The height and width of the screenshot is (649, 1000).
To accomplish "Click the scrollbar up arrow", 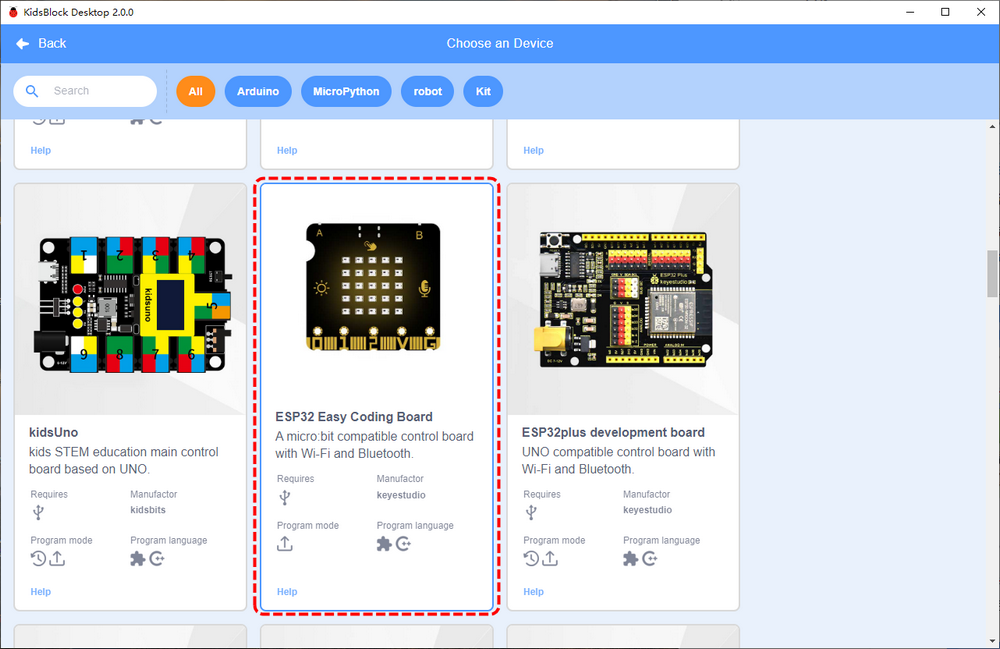I will point(992,126).
